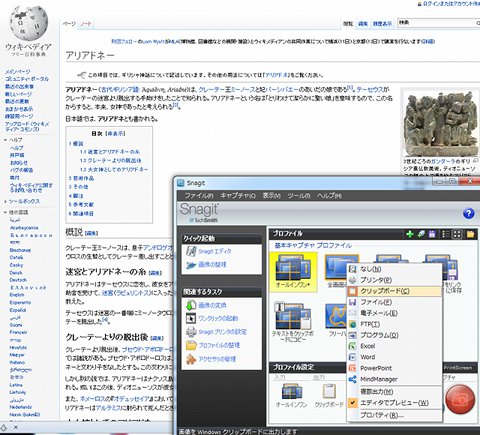Viewport: 480px width, 435px height.
Task: Choose ファイル(F) output option
Action: tap(395, 302)
